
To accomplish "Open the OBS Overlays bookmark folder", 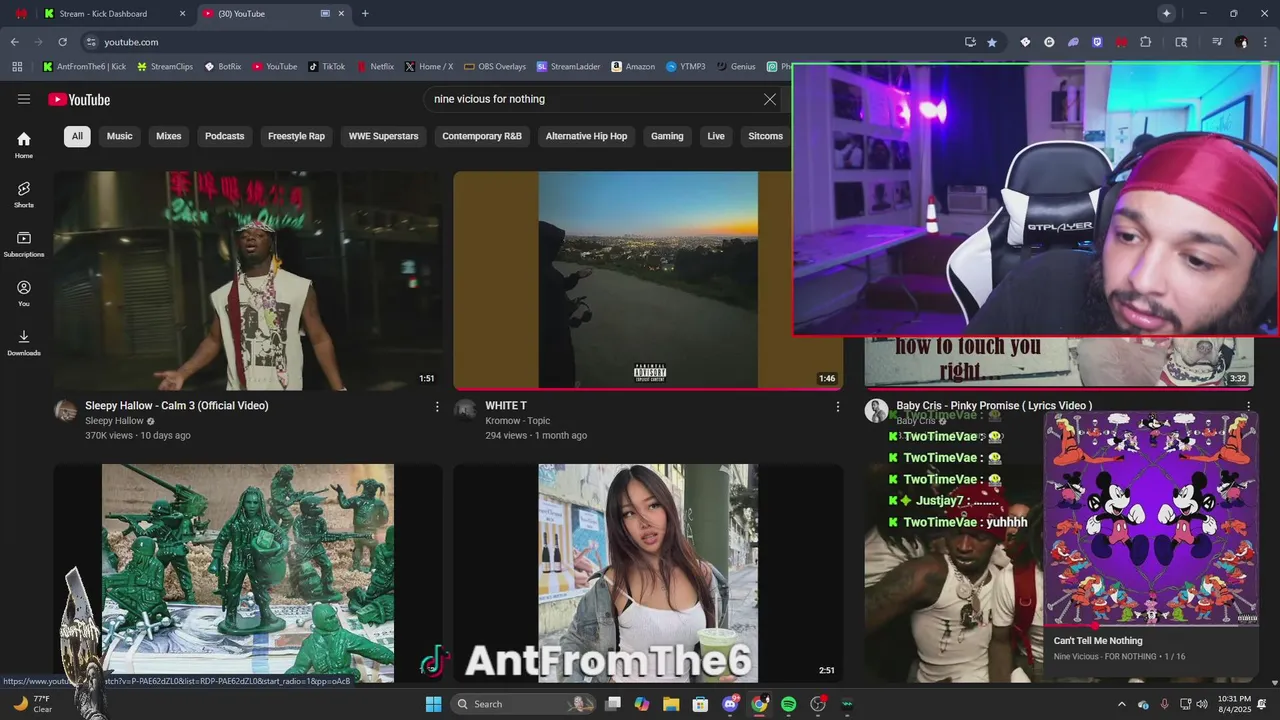I will (495, 67).
